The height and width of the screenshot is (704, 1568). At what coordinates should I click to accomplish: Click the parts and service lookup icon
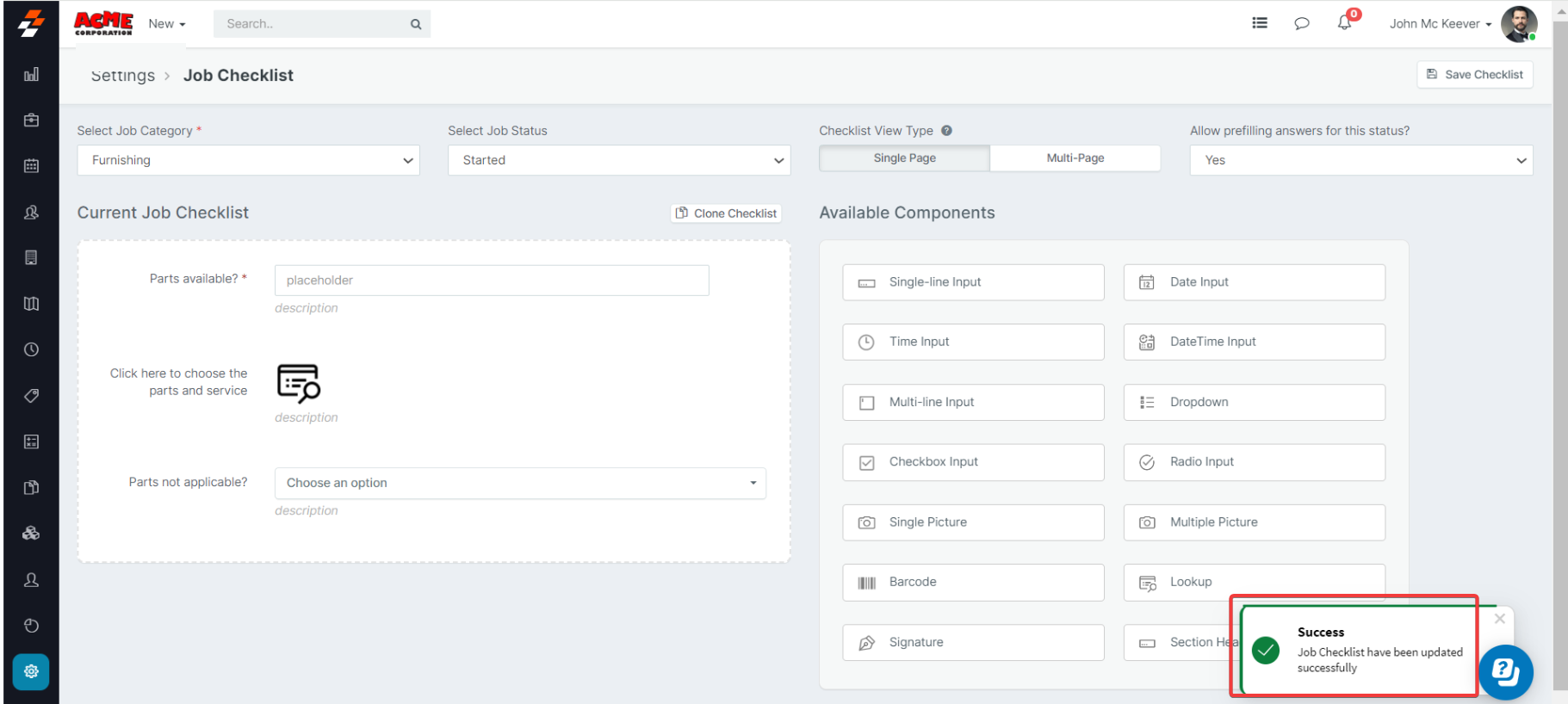298,383
